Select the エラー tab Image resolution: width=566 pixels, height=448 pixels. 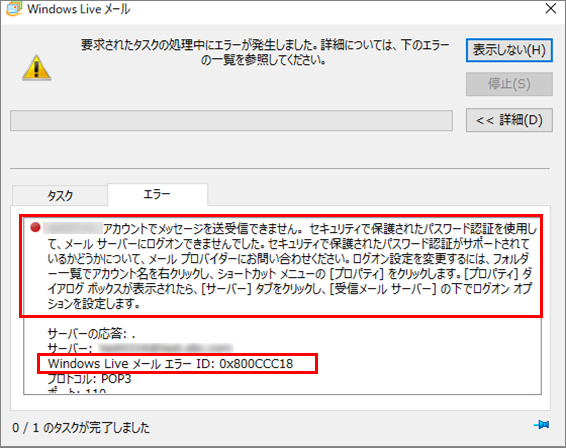coord(157,195)
